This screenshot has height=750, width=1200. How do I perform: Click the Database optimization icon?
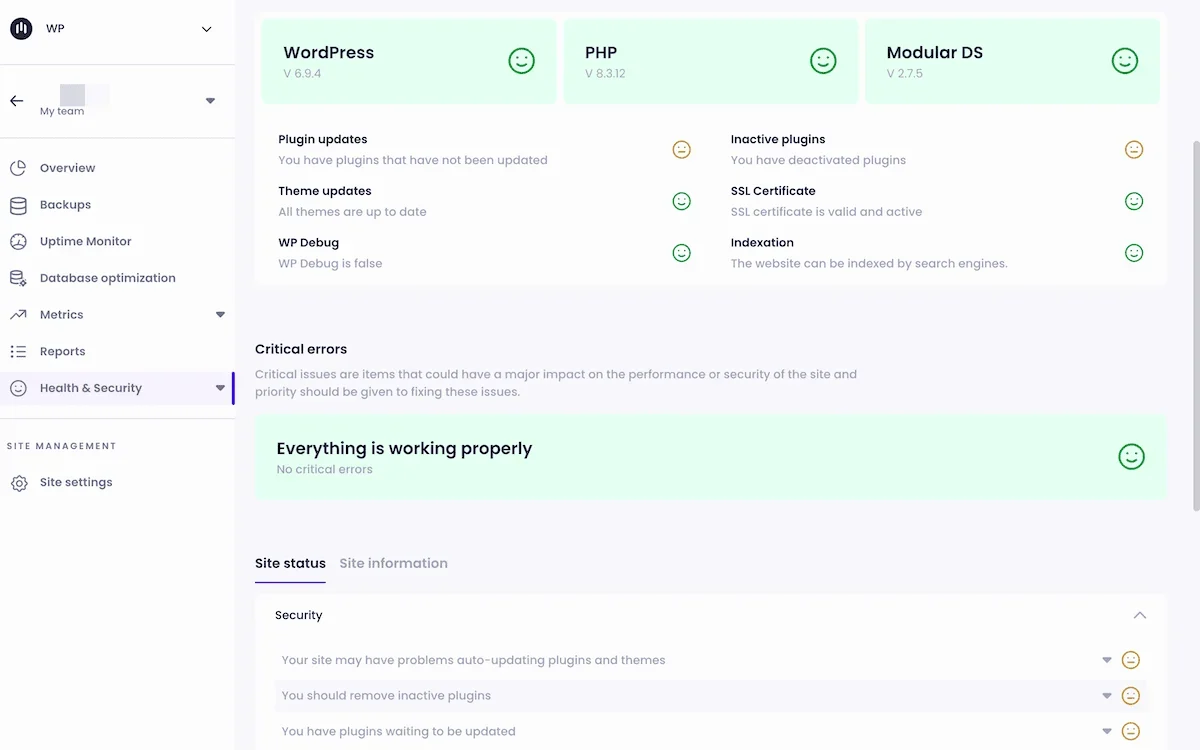pyautogui.click(x=18, y=278)
